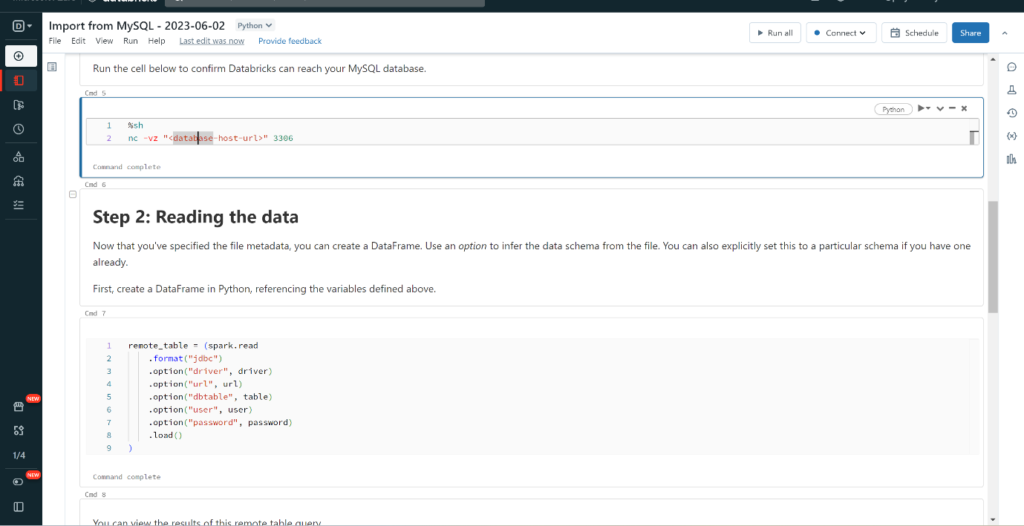Click the .load() code line
Image resolution: width=1024 pixels, height=526 pixels.
tap(165, 435)
